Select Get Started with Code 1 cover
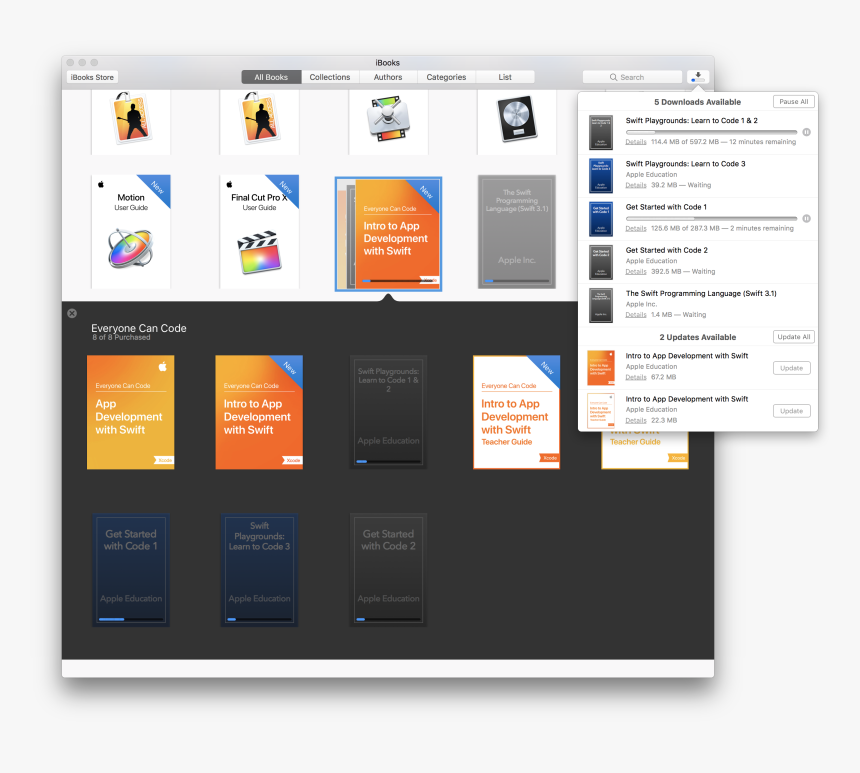Image resolution: width=860 pixels, height=773 pixels. click(131, 570)
